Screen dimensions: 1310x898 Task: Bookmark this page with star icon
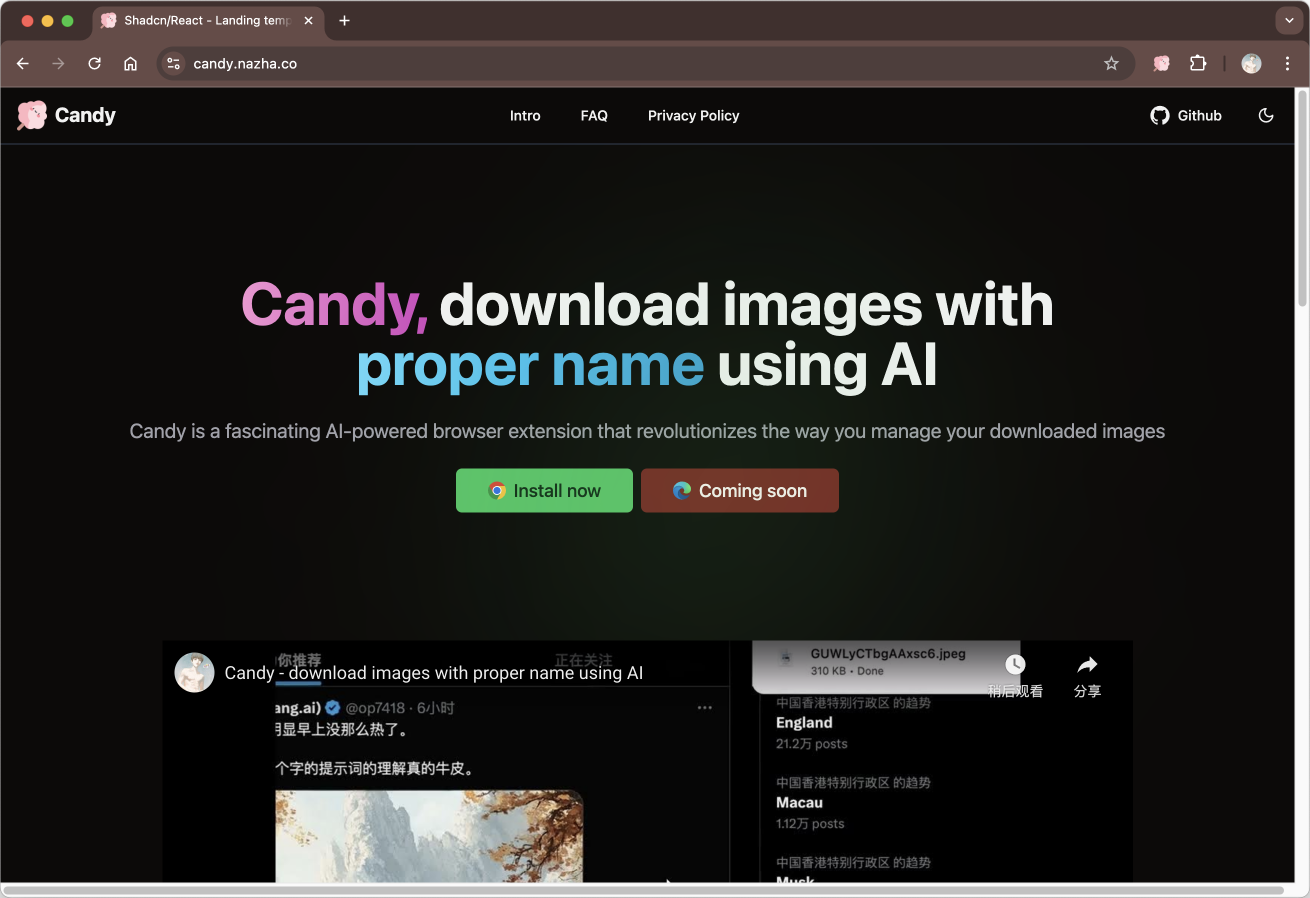1111,63
